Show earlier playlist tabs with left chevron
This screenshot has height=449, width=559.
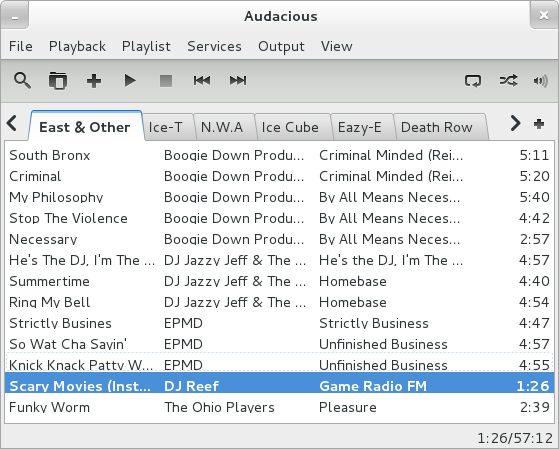click(x=12, y=123)
